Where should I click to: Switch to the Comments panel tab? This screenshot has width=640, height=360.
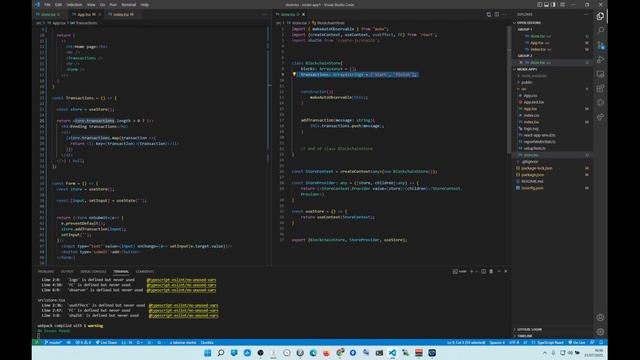point(145,271)
